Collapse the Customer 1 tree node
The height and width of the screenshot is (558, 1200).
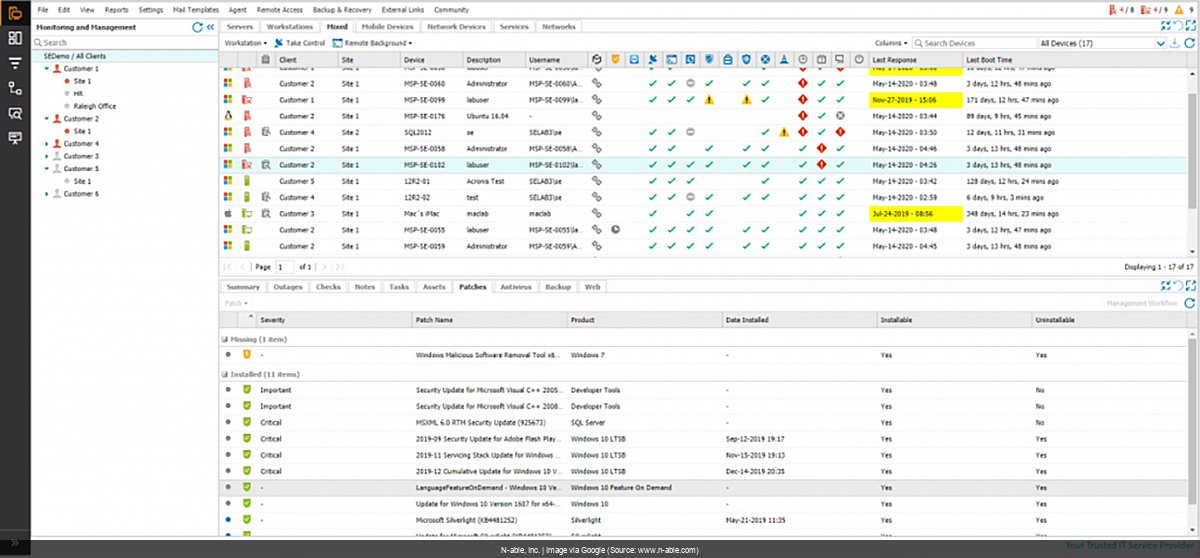coord(46,69)
